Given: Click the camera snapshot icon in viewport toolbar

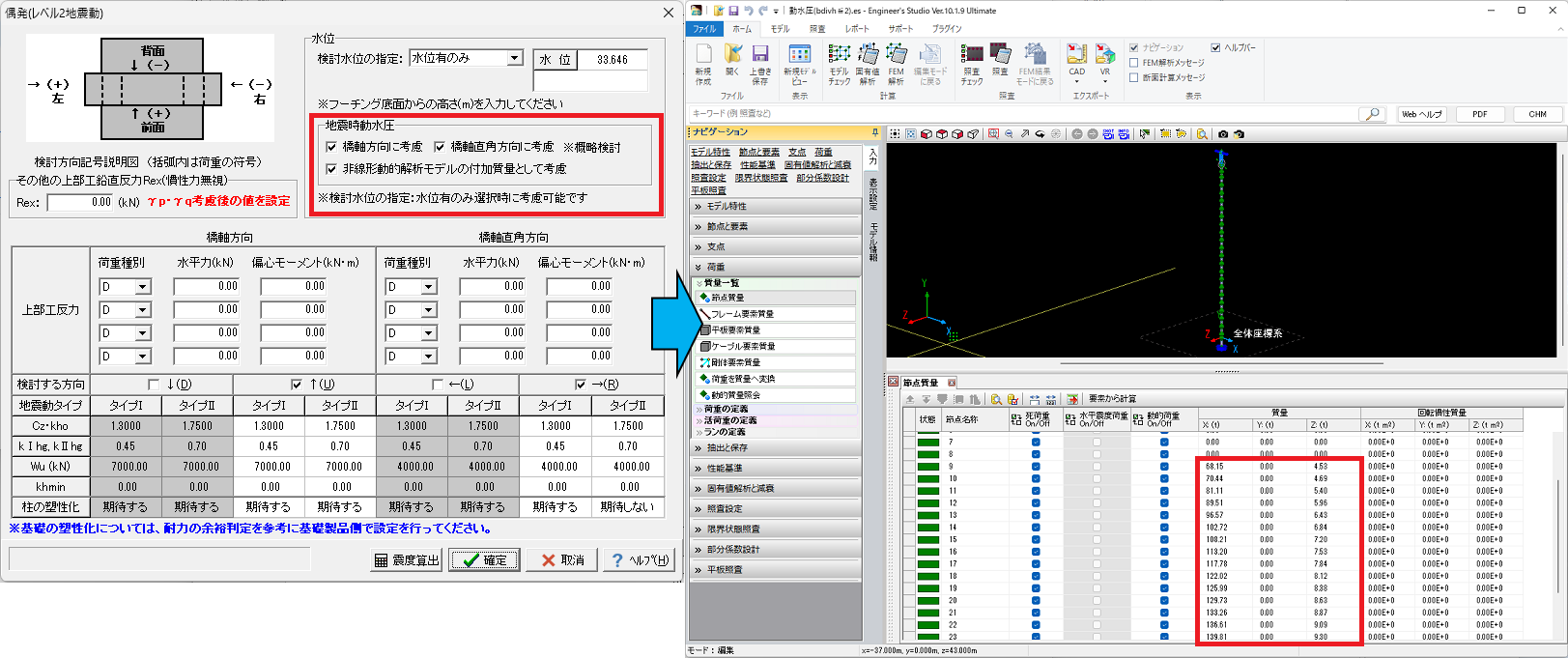Looking at the screenshot, I should tap(1223, 134).
